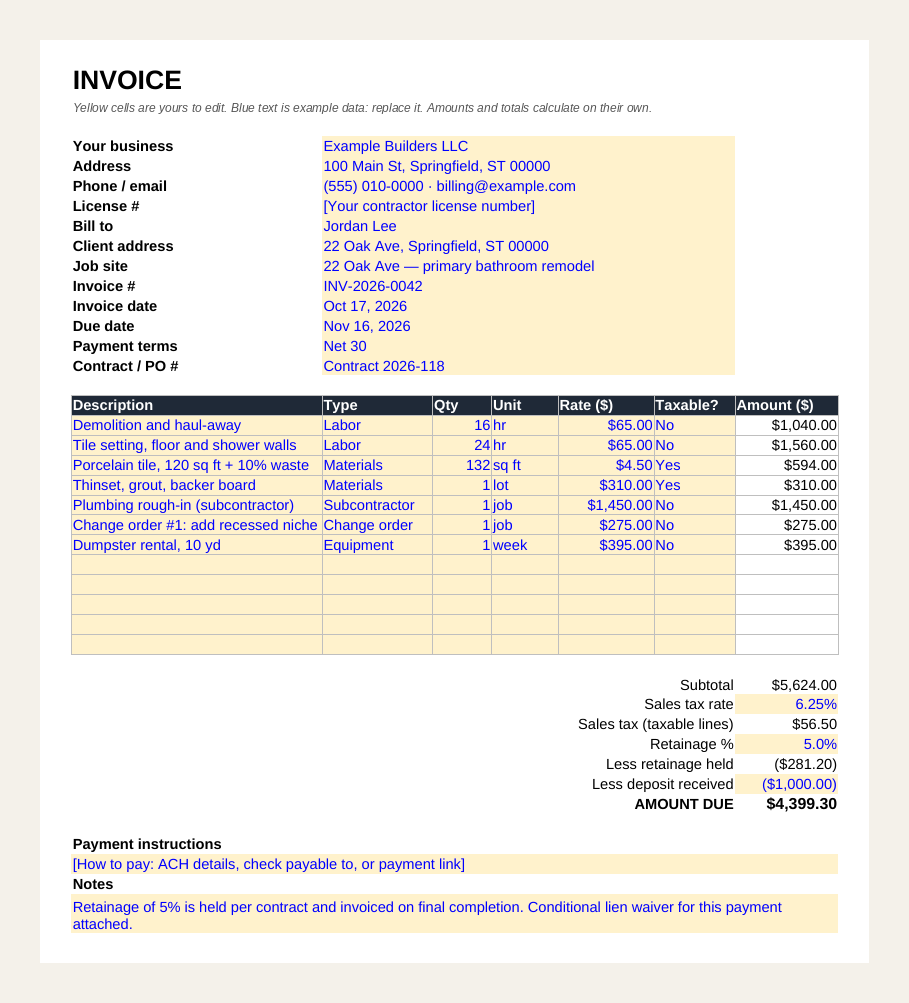The height and width of the screenshot is (1003, 909).
Task: Select the Example Builders LLC business name cell
Action: [x=528, y=146]
